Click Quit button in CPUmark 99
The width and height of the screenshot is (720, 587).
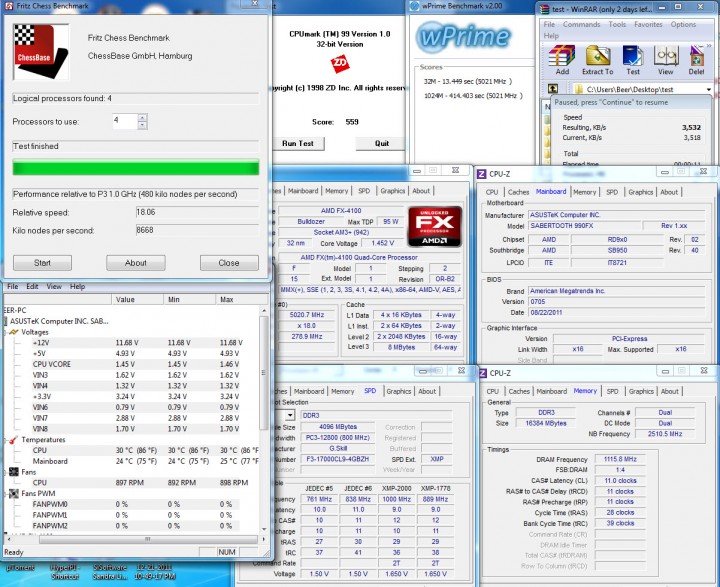pyautogui.click(x=382, y=143)
